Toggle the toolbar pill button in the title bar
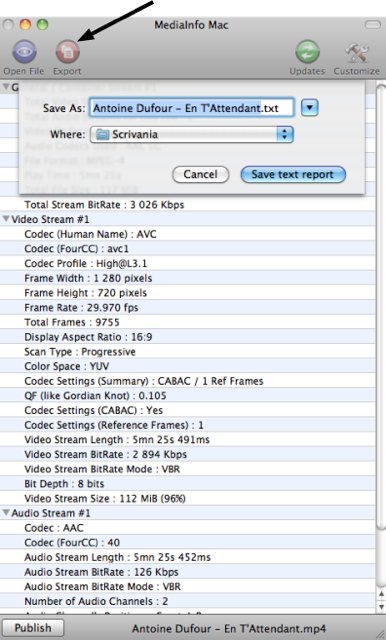386x640 pixels. 373,25
